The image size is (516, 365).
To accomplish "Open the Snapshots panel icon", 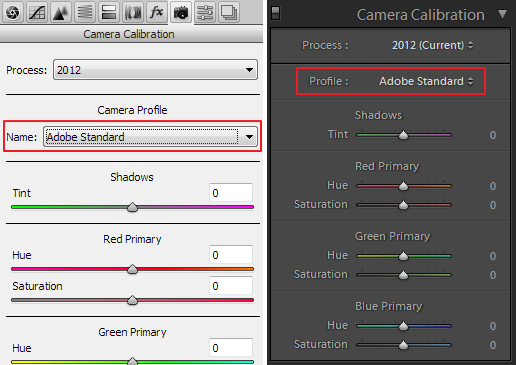I will click(x=229, y=13).
